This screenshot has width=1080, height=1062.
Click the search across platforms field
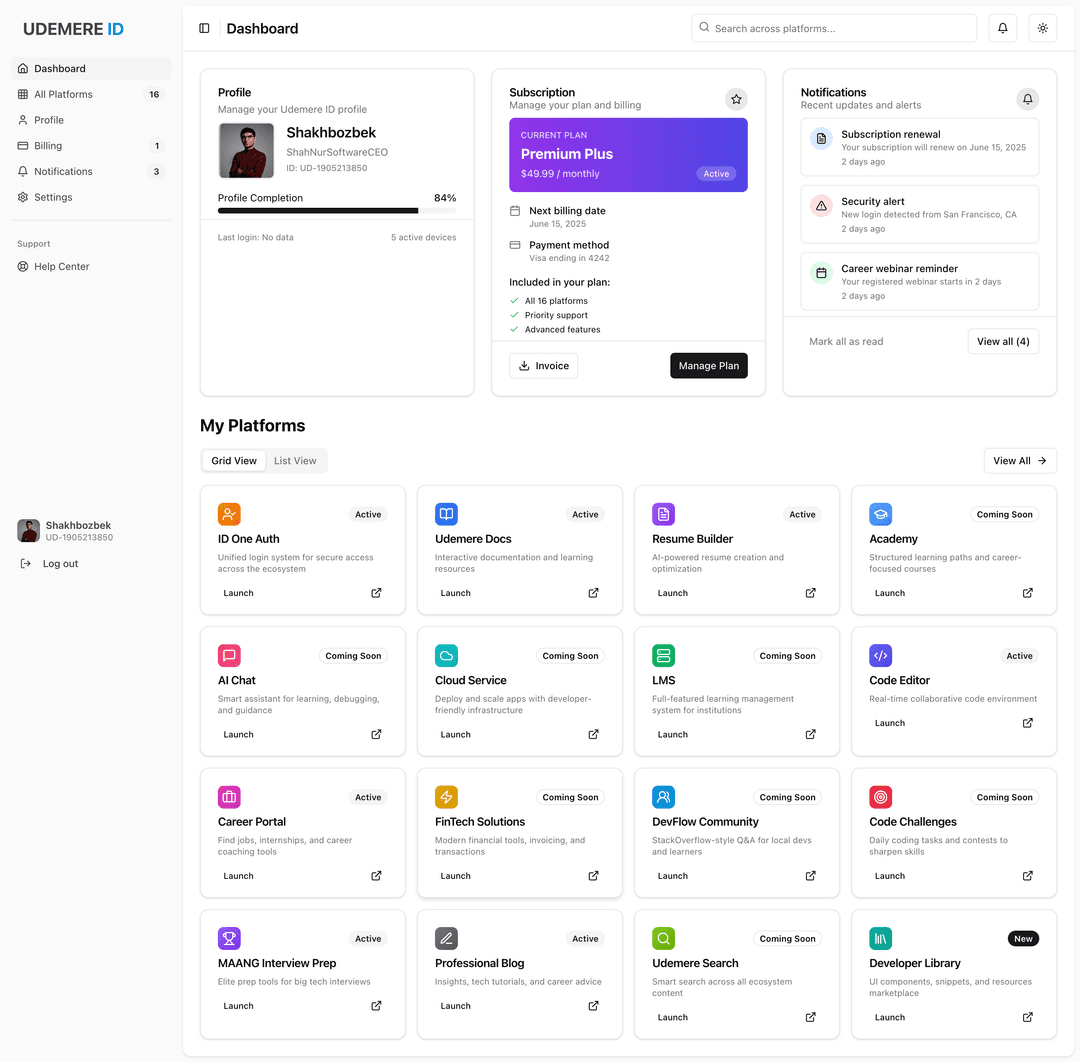[x=833, y=28]
